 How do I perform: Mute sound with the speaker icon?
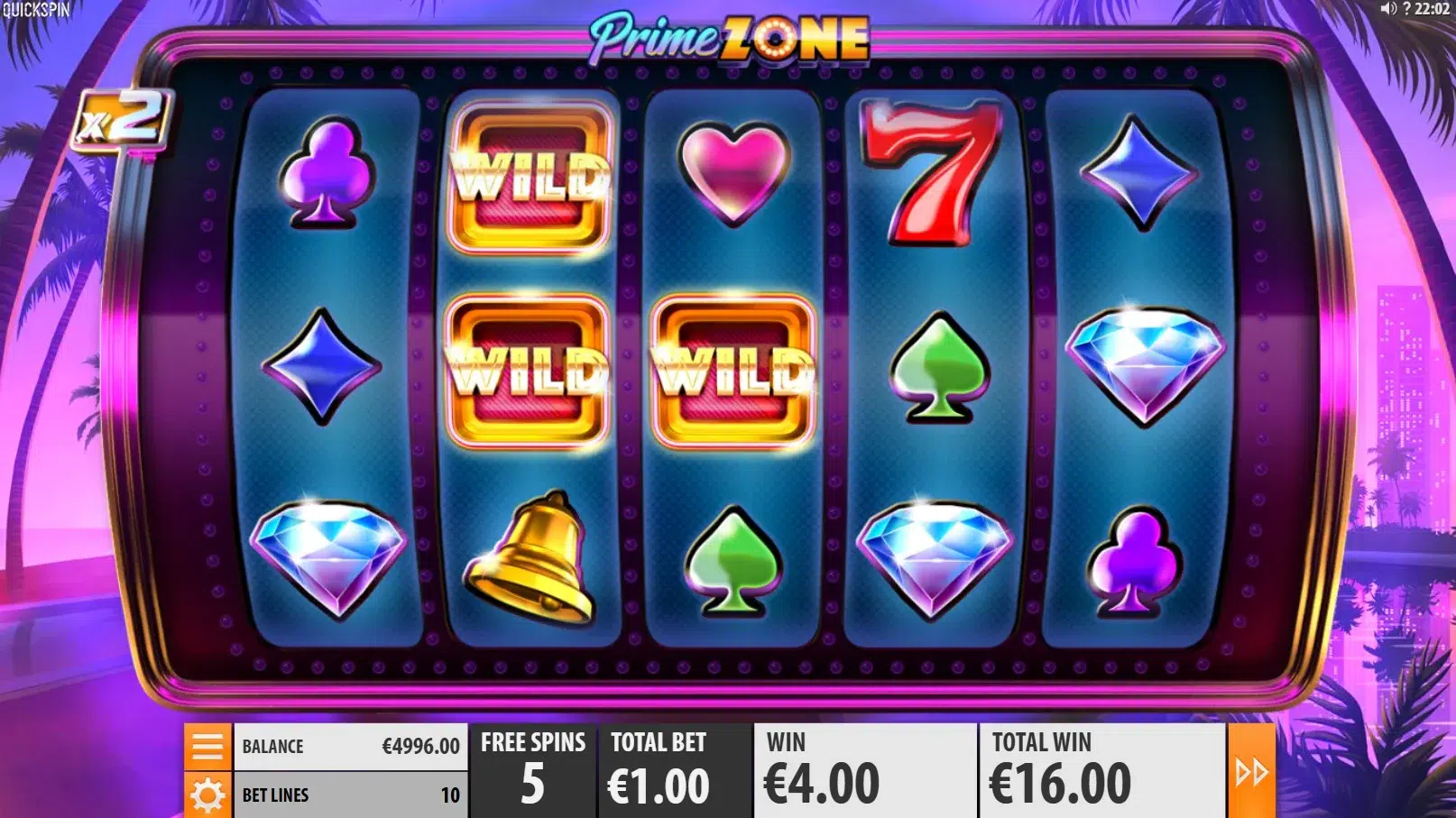coord(1388,9)
